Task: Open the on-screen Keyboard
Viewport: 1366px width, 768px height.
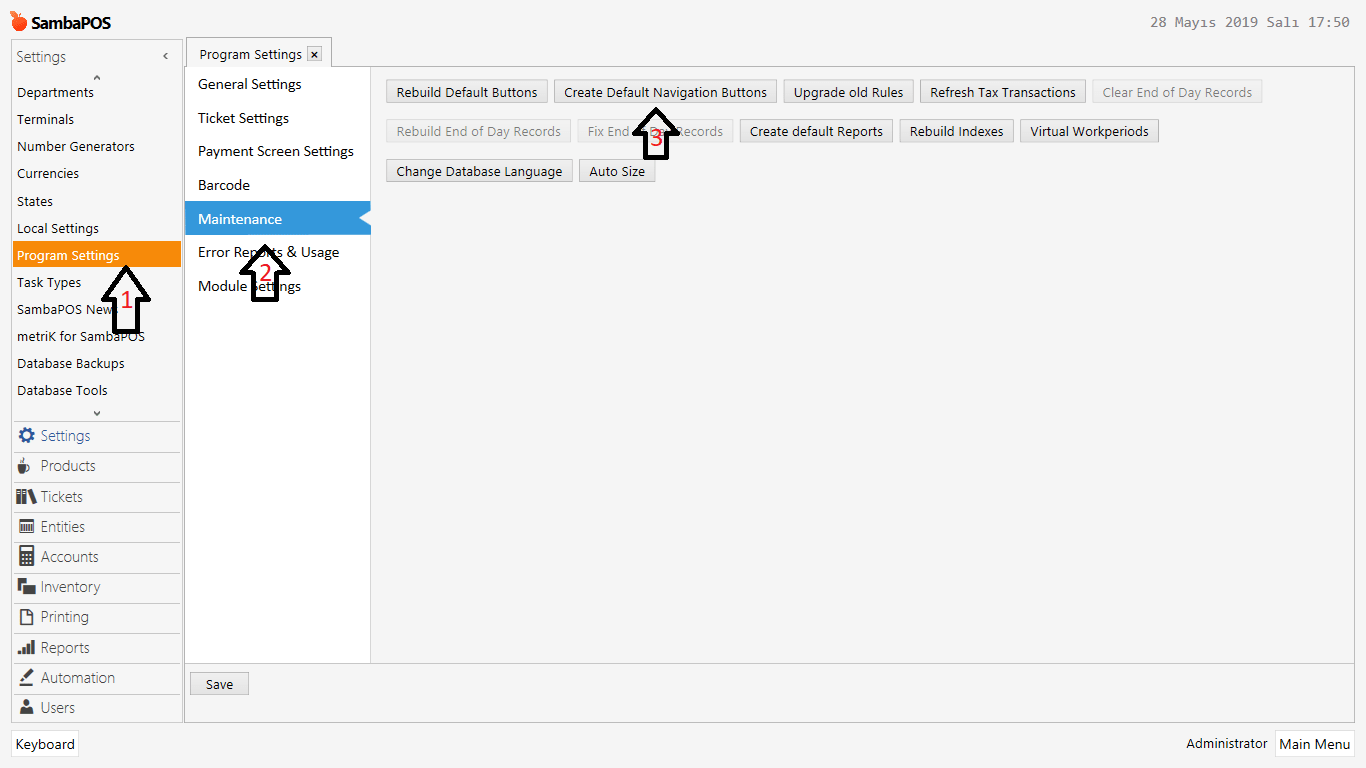Action: [x=44, y=743]
